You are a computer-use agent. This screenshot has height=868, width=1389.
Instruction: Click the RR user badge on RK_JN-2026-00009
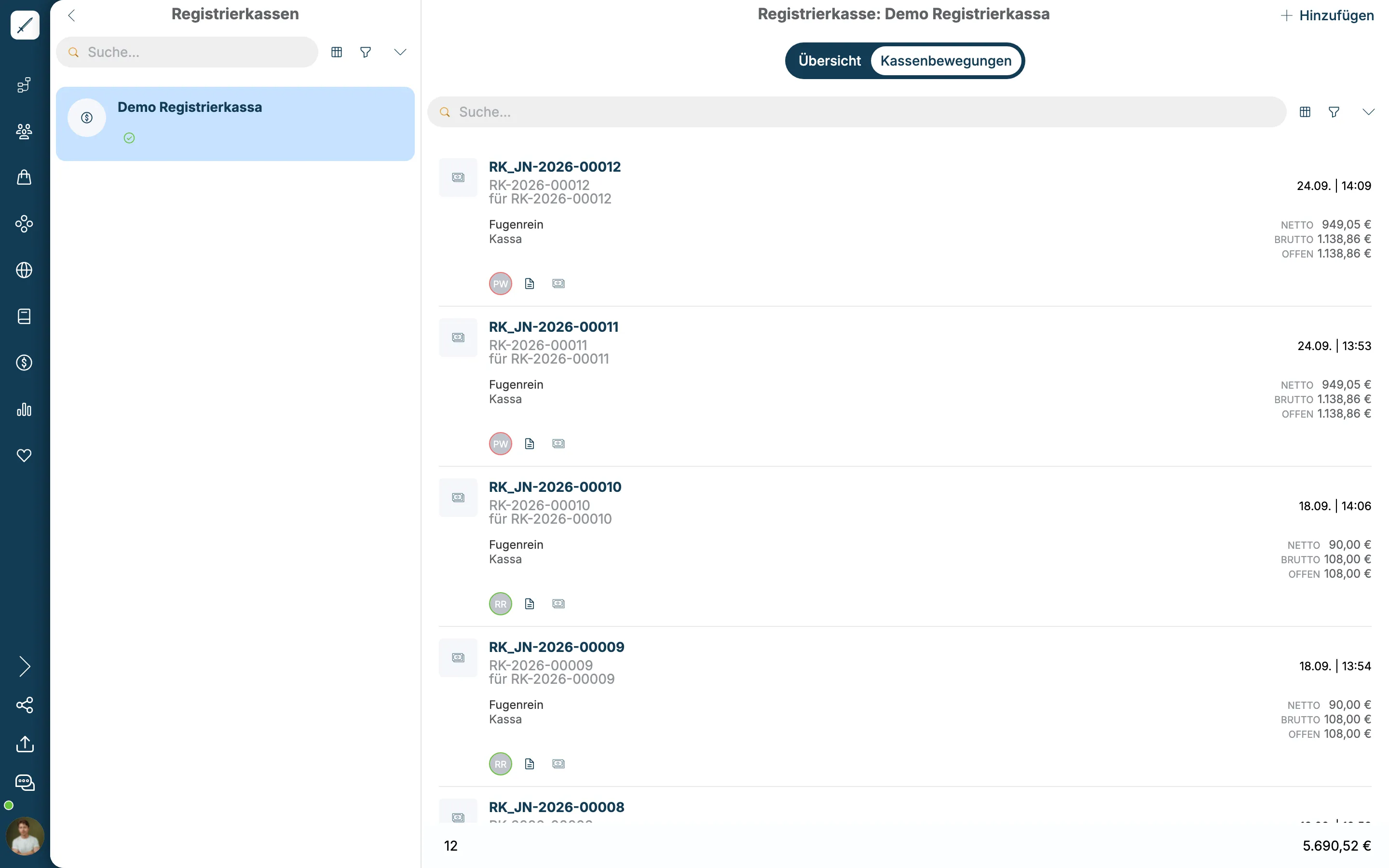coord(501,764)
